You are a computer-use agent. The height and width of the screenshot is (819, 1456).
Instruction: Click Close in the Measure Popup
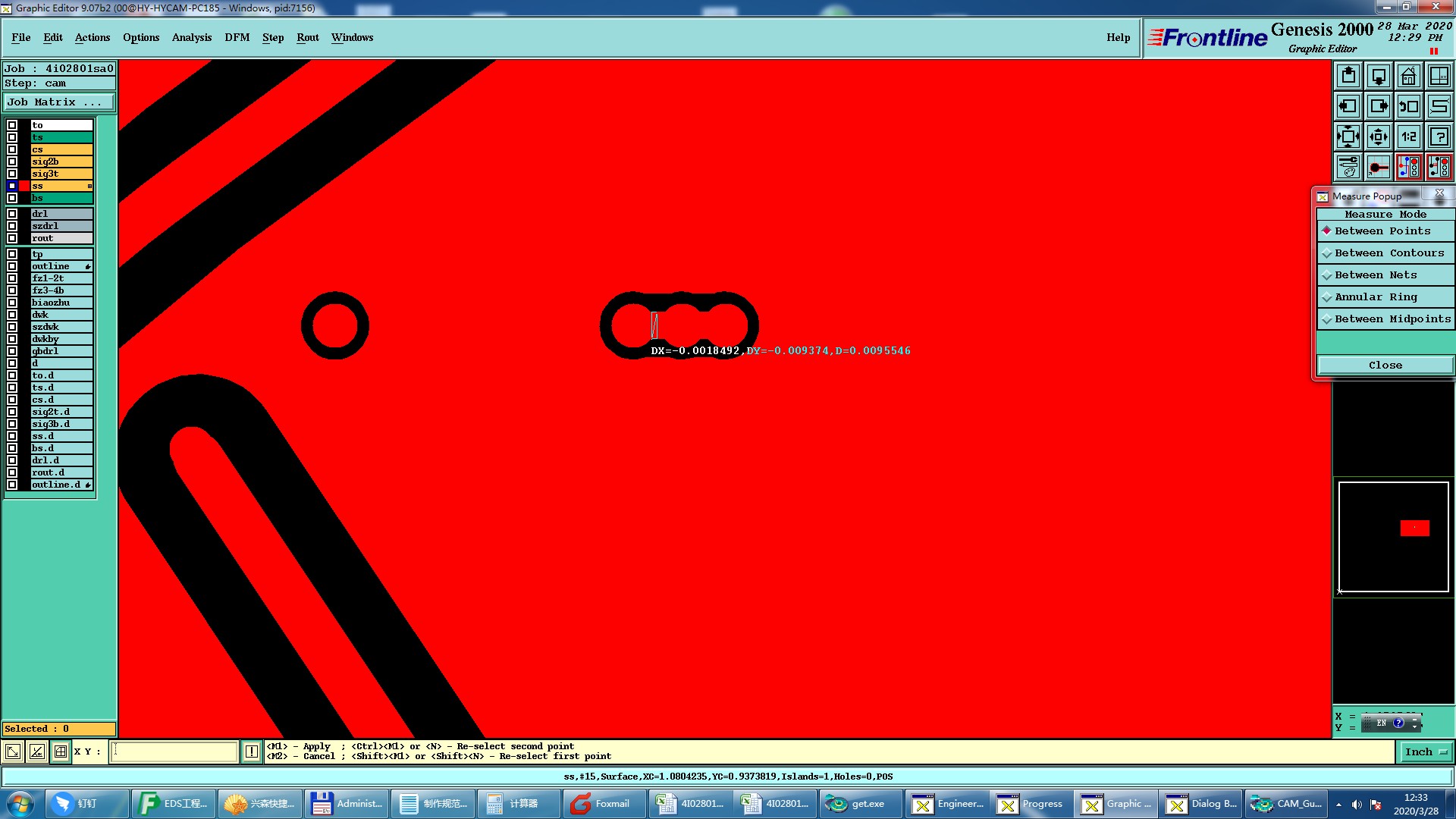pos(1385,365)
